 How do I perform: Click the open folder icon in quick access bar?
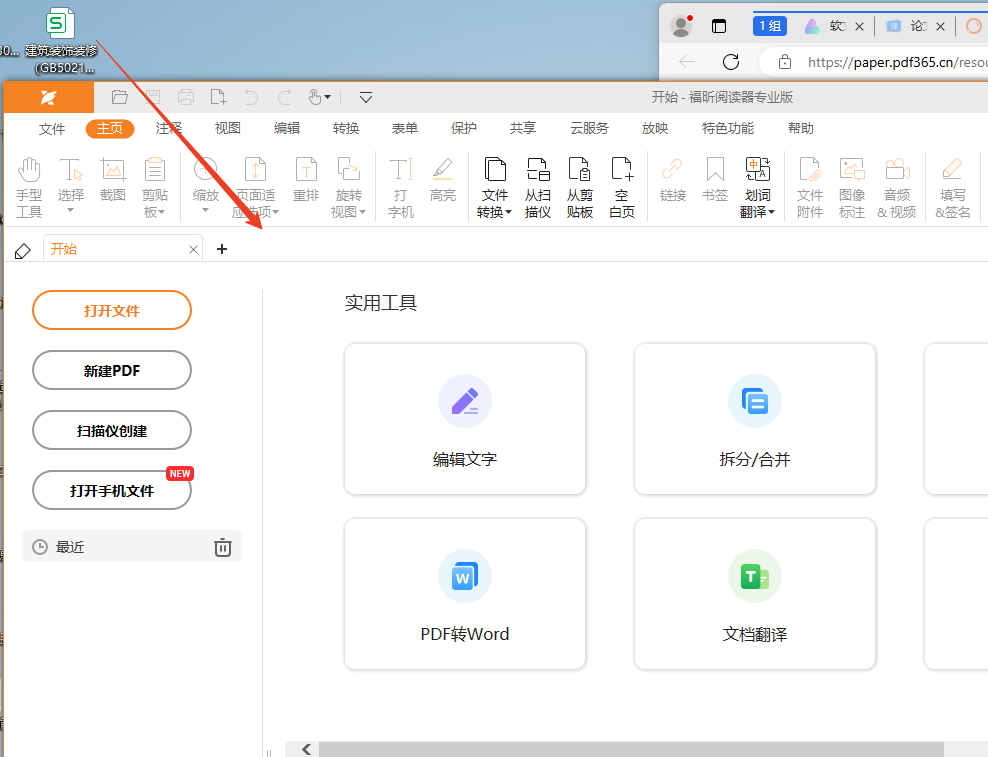(120, 97)
